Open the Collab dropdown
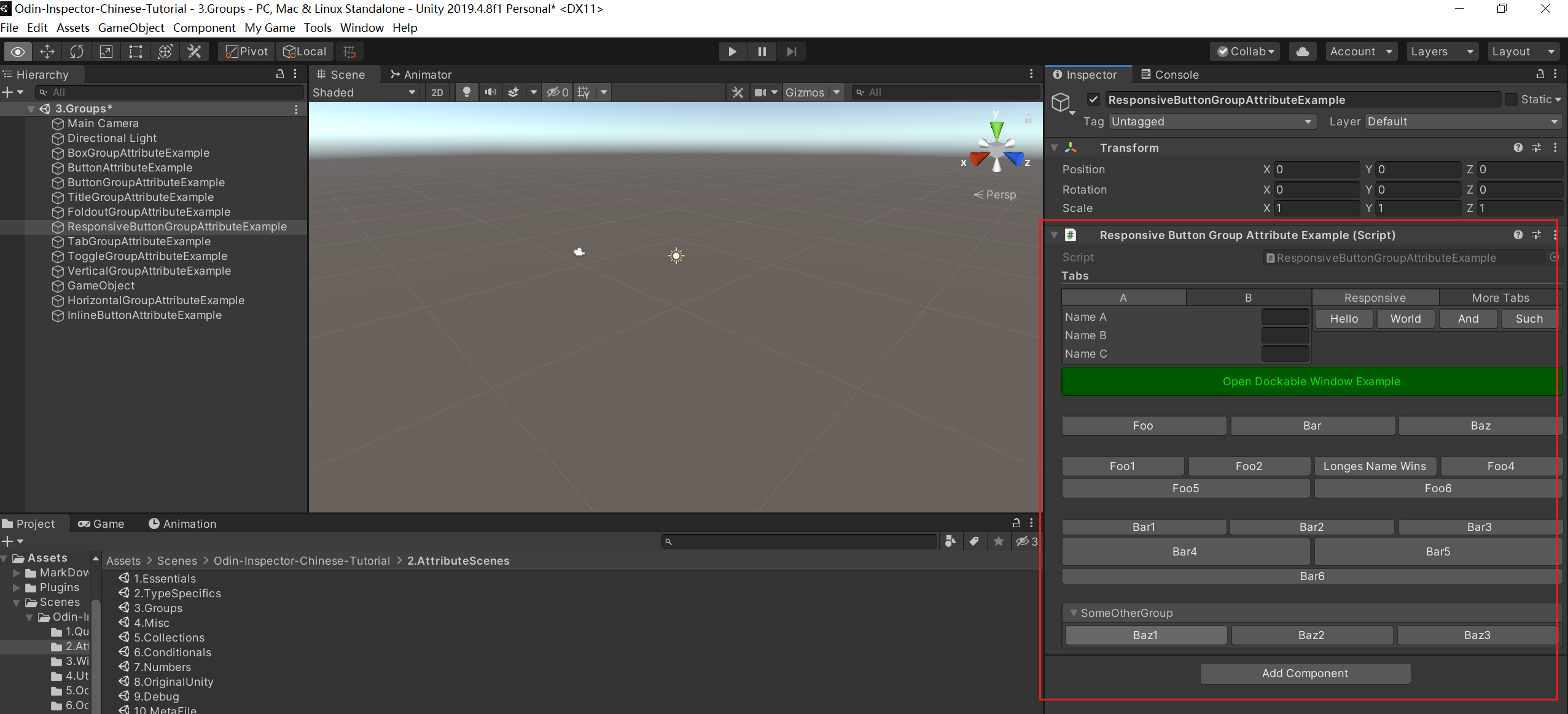The width and height of the screenshot is (1568, 714). (x=1246, y=52)
